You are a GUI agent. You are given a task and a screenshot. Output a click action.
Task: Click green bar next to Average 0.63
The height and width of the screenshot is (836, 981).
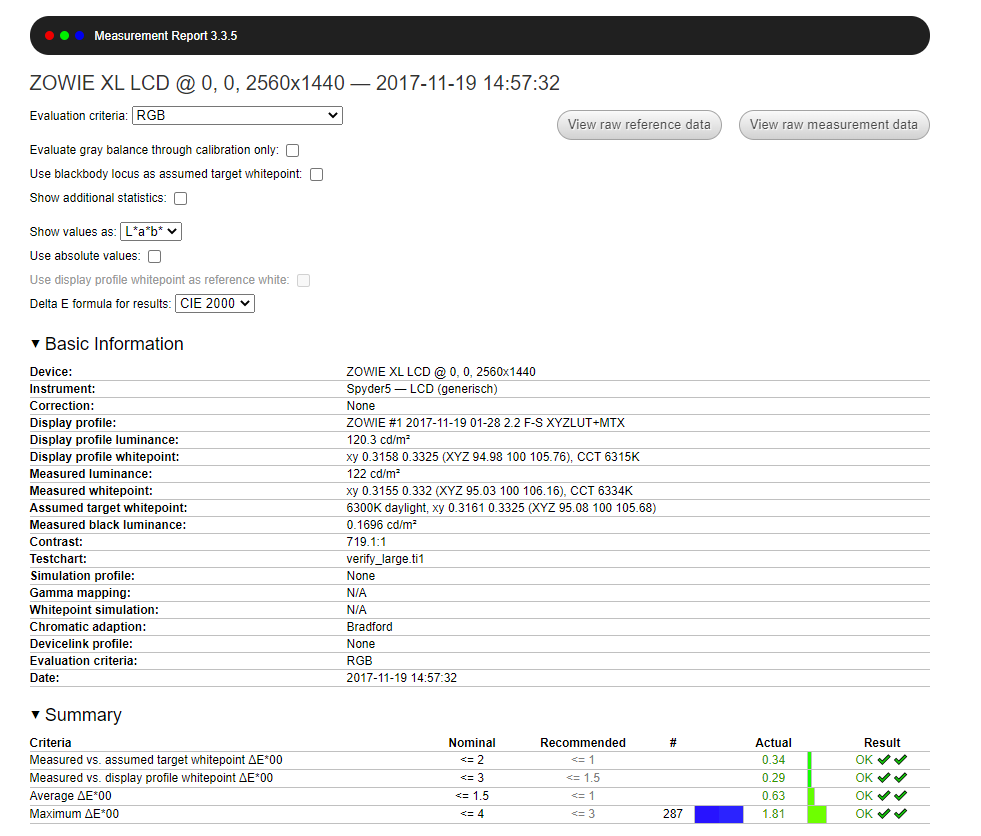pos(811,796)
